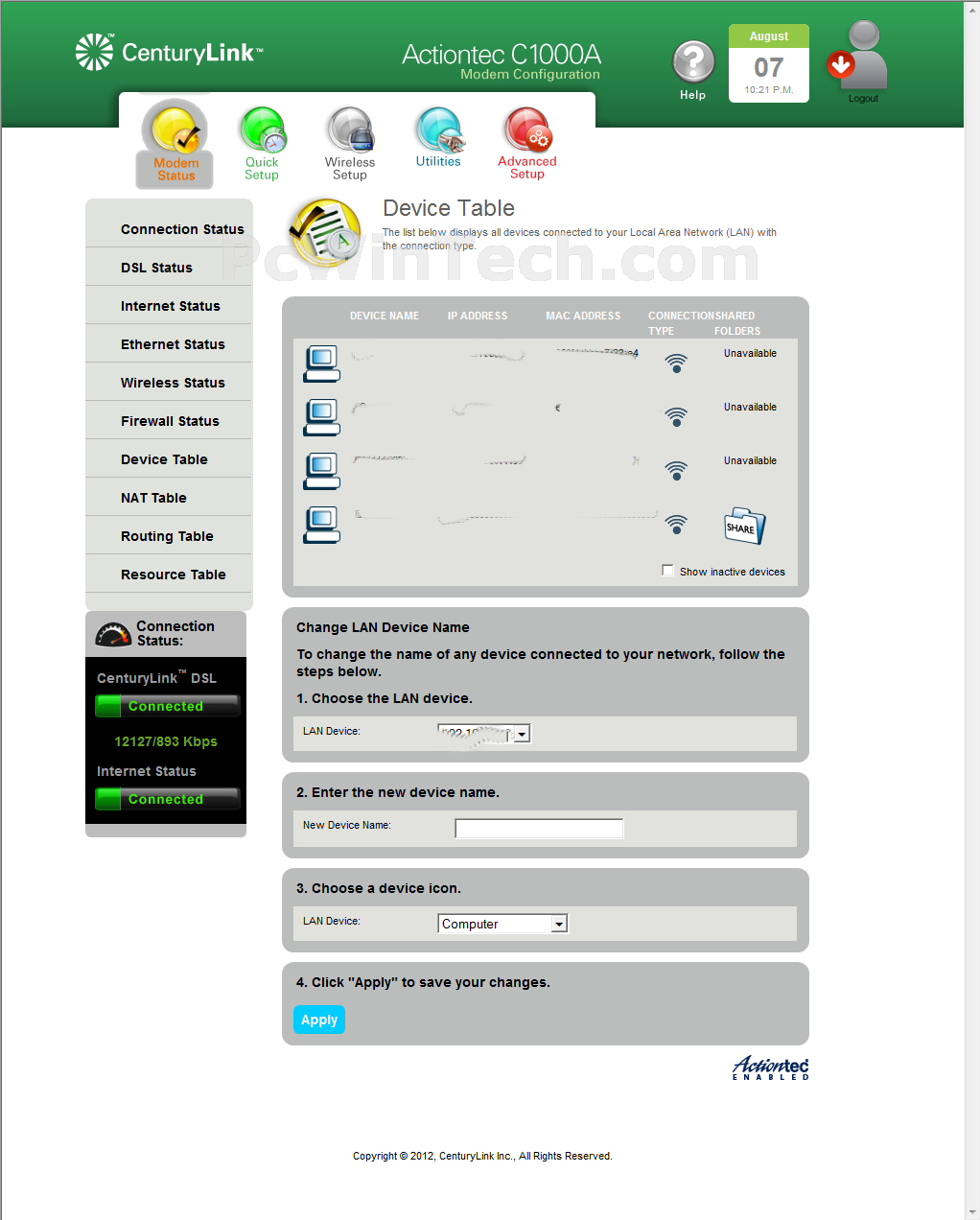Click the Apply button
Screen dimensions: 980x1220
click(319, 1020)
